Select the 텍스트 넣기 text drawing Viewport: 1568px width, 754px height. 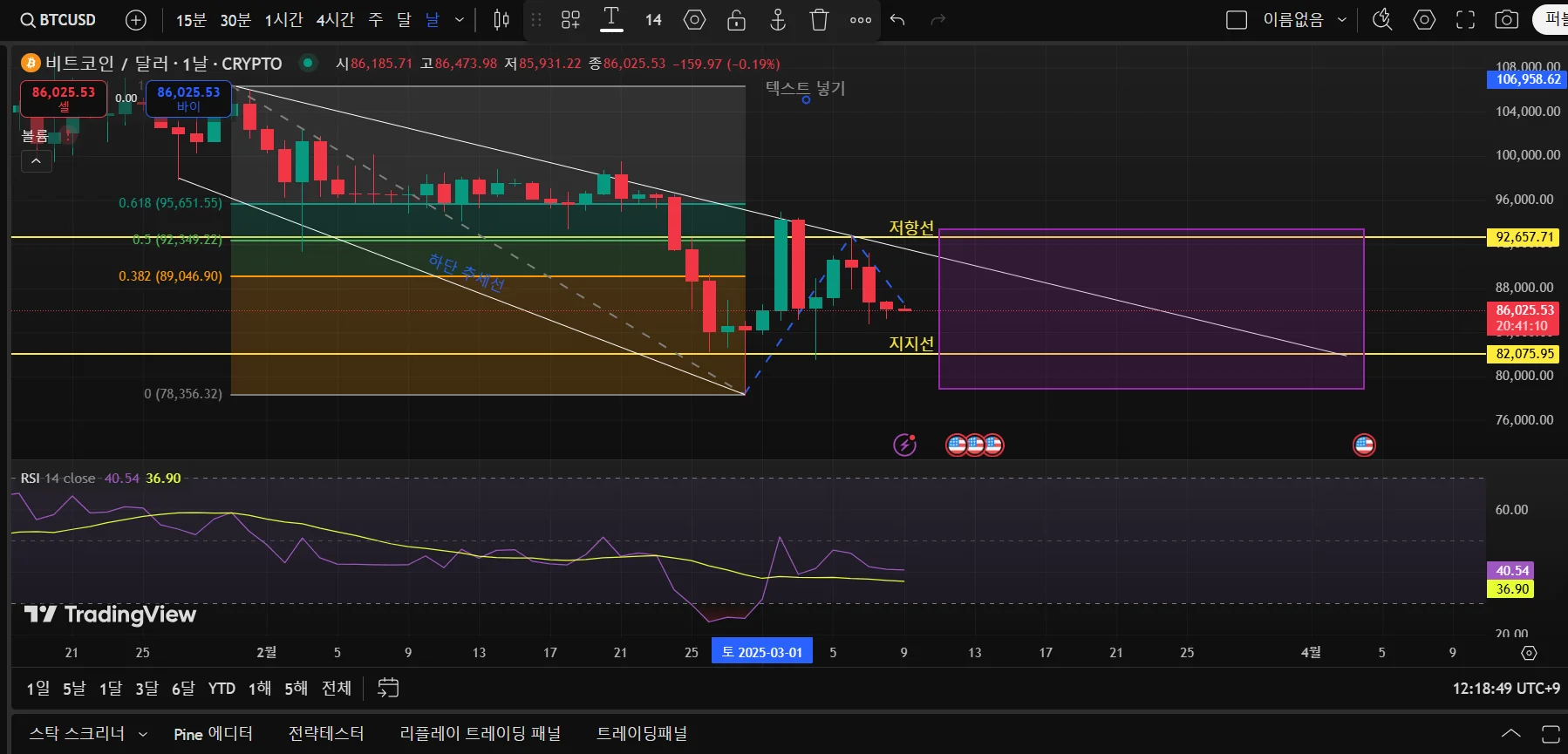pos(806,89)
